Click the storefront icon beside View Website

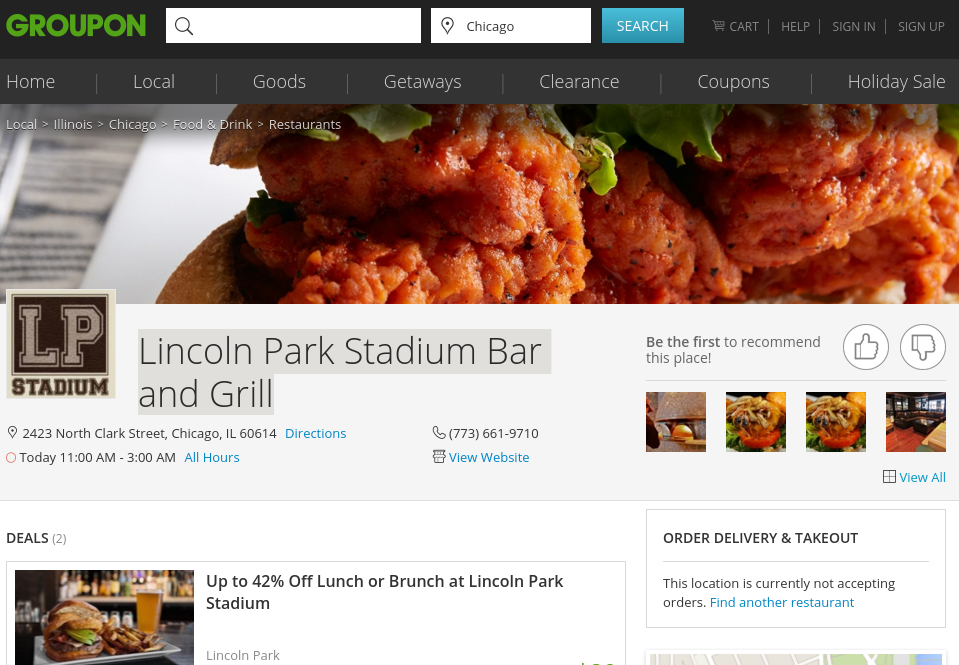tap(439, 456)
